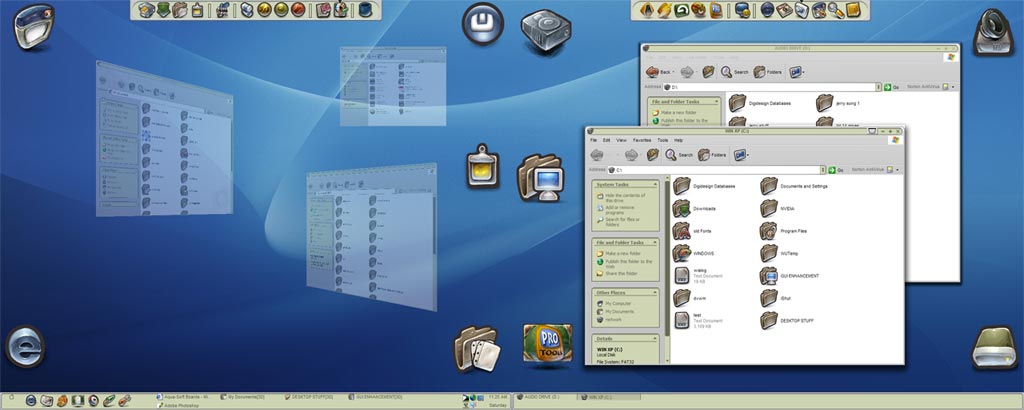Open Edit menu in WIN XP (C:) window
Viewport: 1024px width, 410px height.
[x=607, y=140]
